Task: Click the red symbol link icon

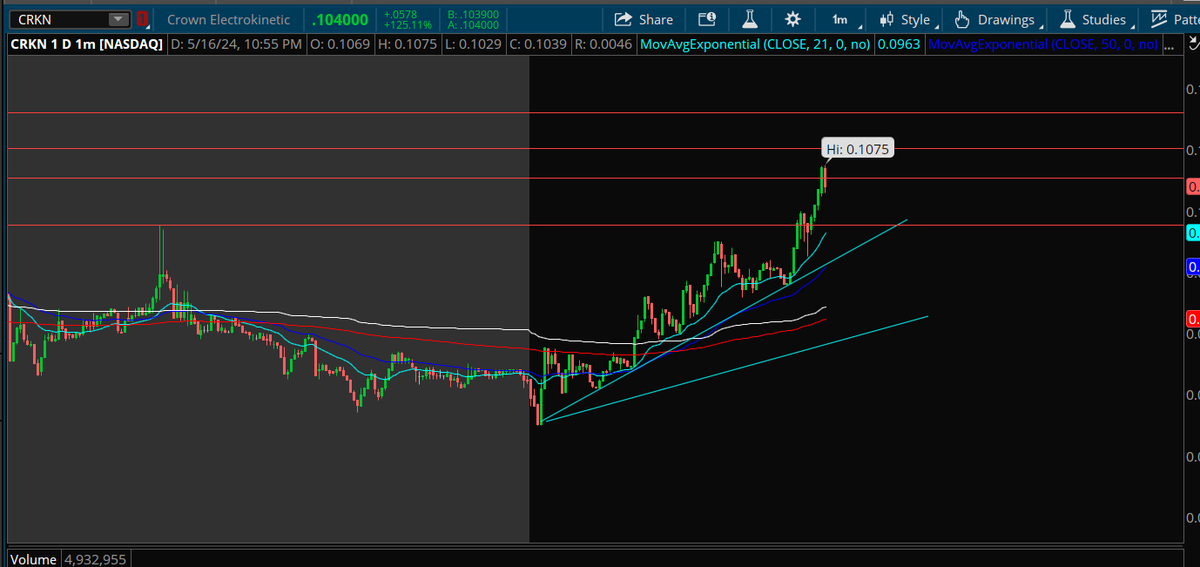Action: pos(142,19)
